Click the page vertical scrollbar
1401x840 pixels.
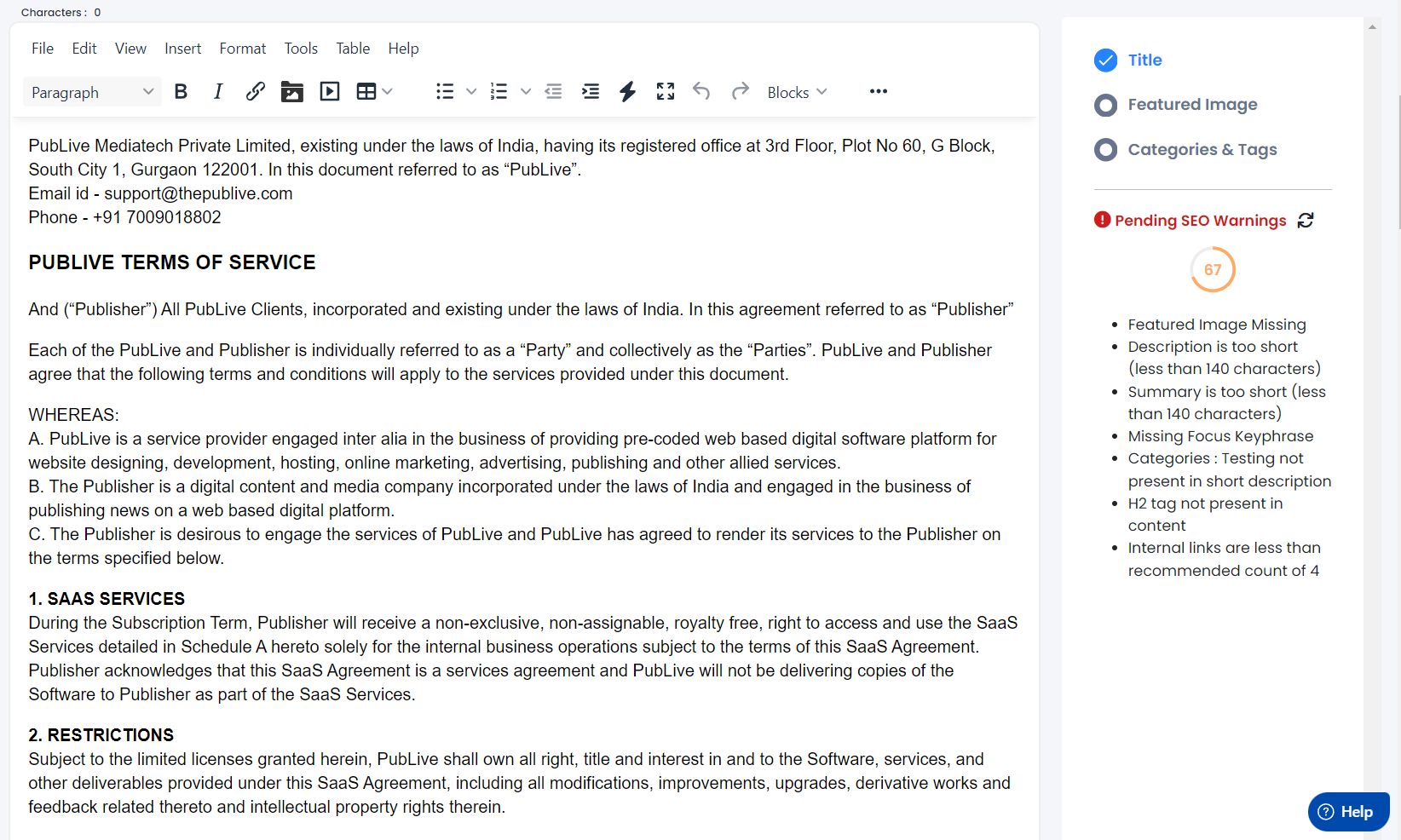pos(1398,162)
